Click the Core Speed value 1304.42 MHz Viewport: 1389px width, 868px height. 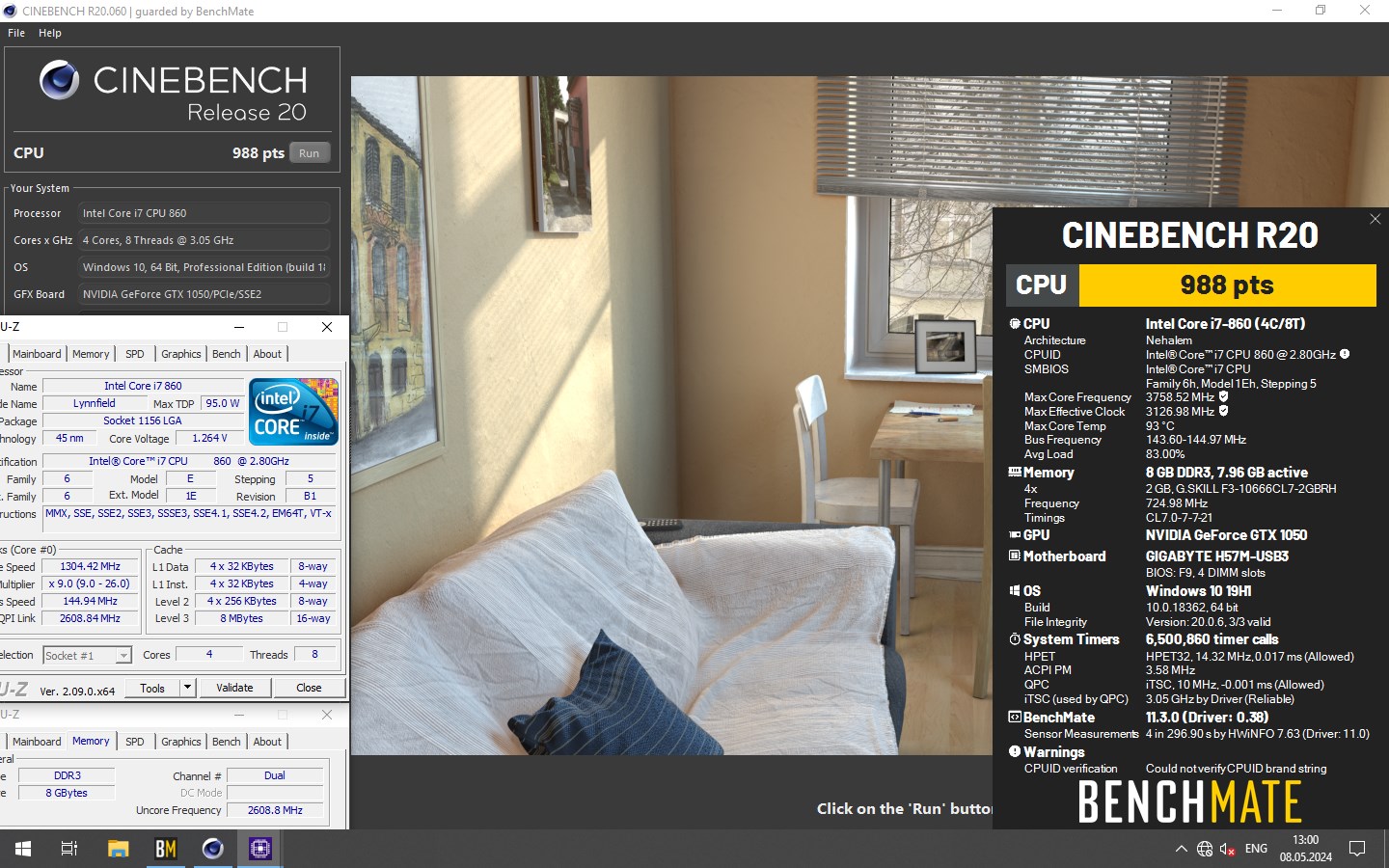[x=90, y=567]
